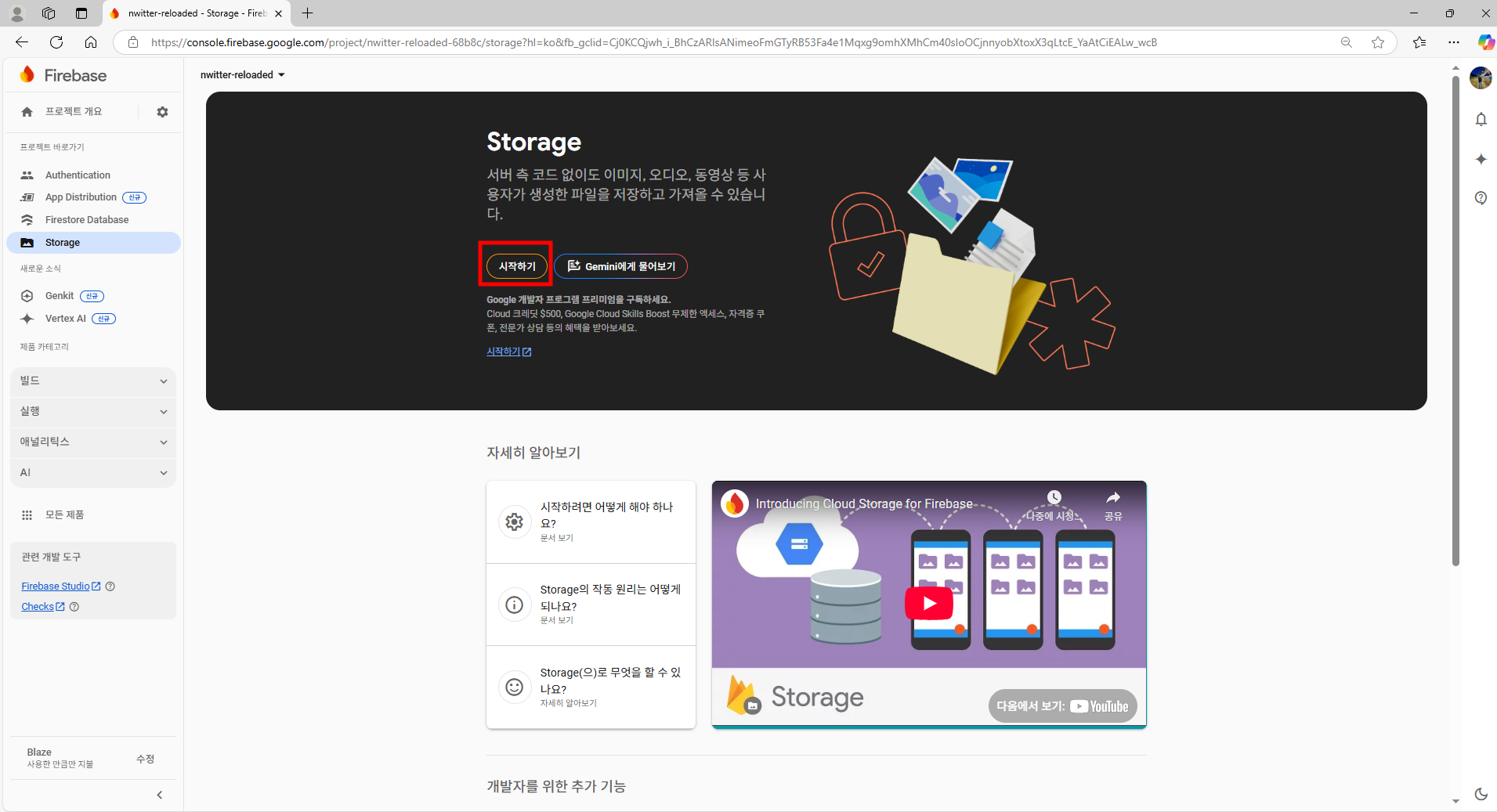Open browser profile icon in title bar
Image resolution: width=1497 pixels, height=812 pixels.
pos(16,13)
